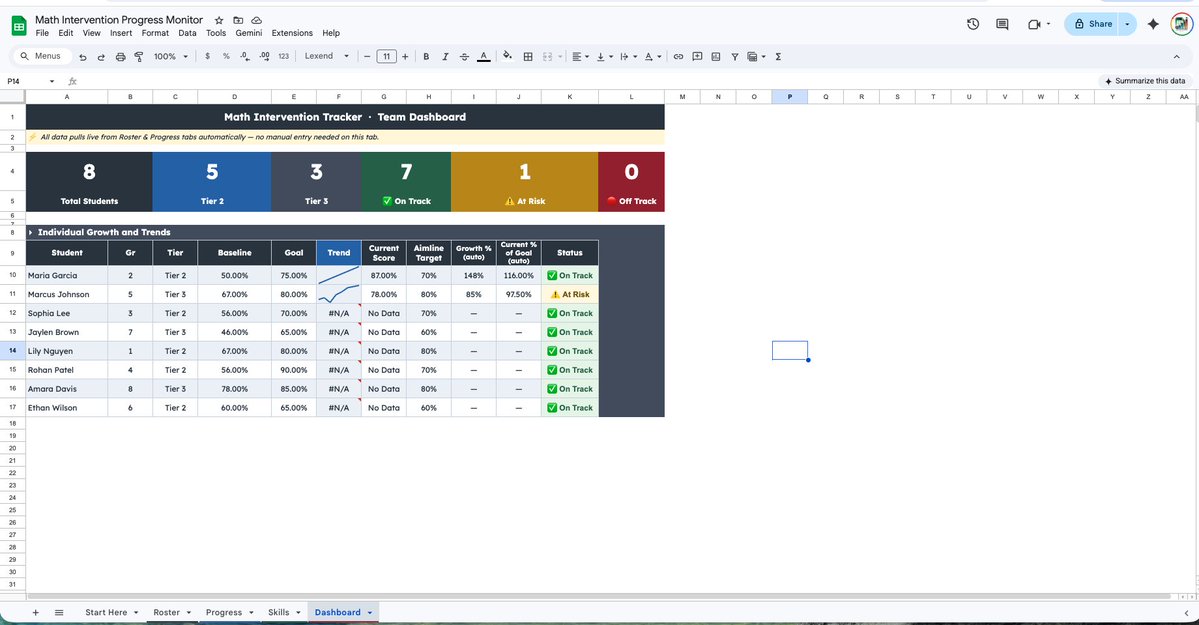Screen dimensions: 1199x625
Task: Toggle italic formatting
Action: 445,57
